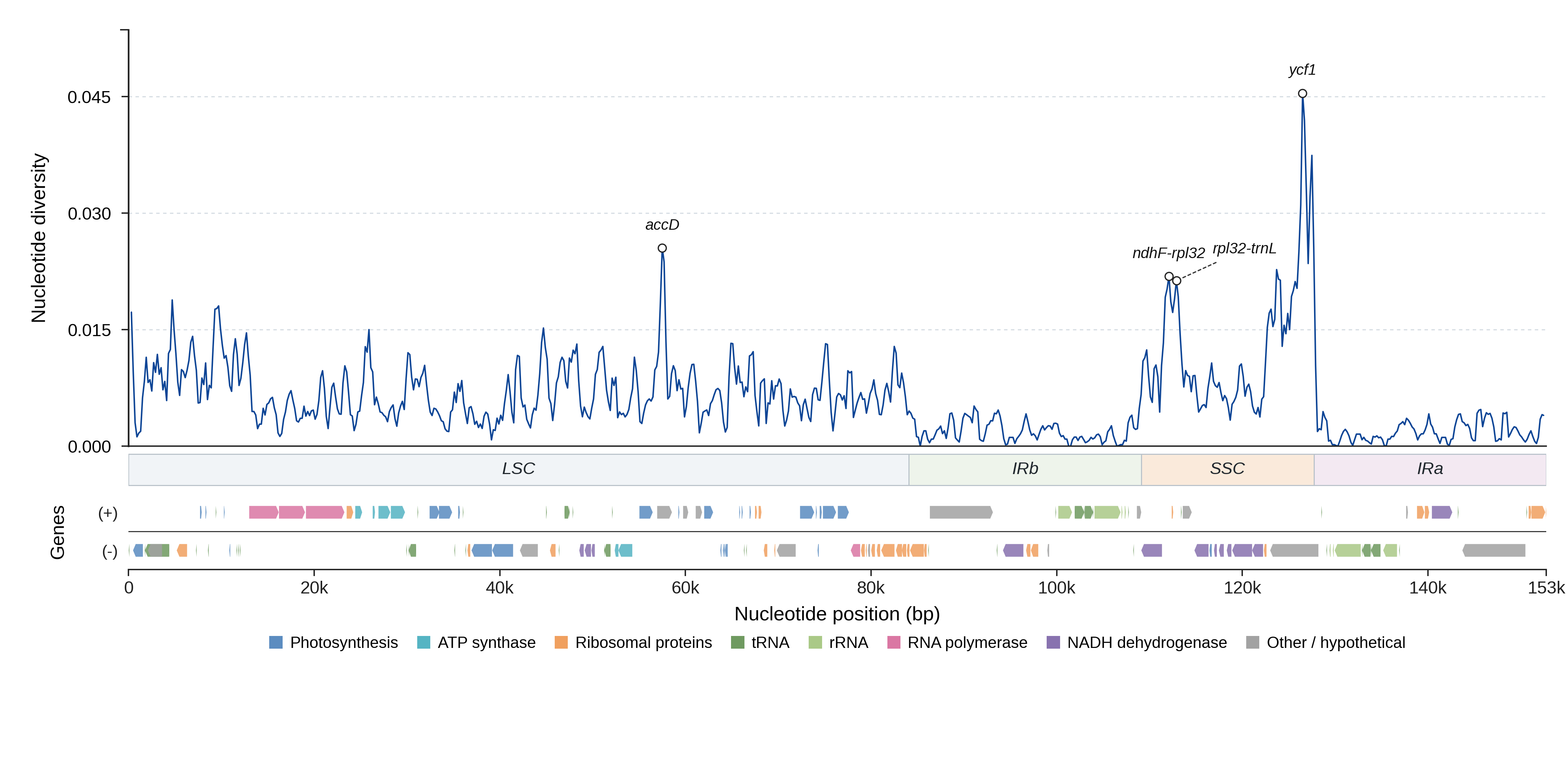Select the IRa region bar
The image size is (1568, 763).
(x=1430, y=469)
